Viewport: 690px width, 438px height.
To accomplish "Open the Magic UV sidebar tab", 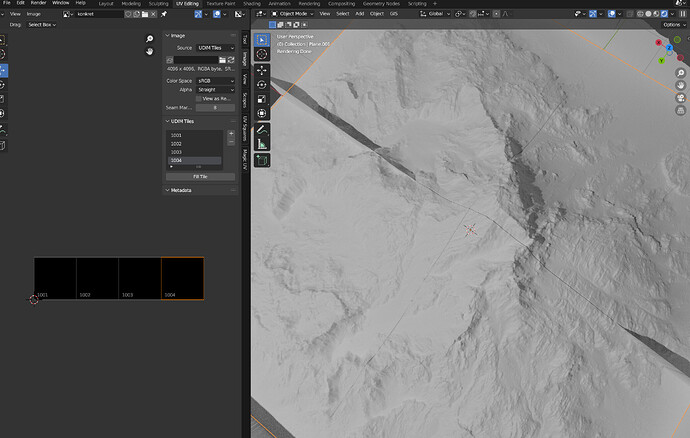I will pos(245,160).
